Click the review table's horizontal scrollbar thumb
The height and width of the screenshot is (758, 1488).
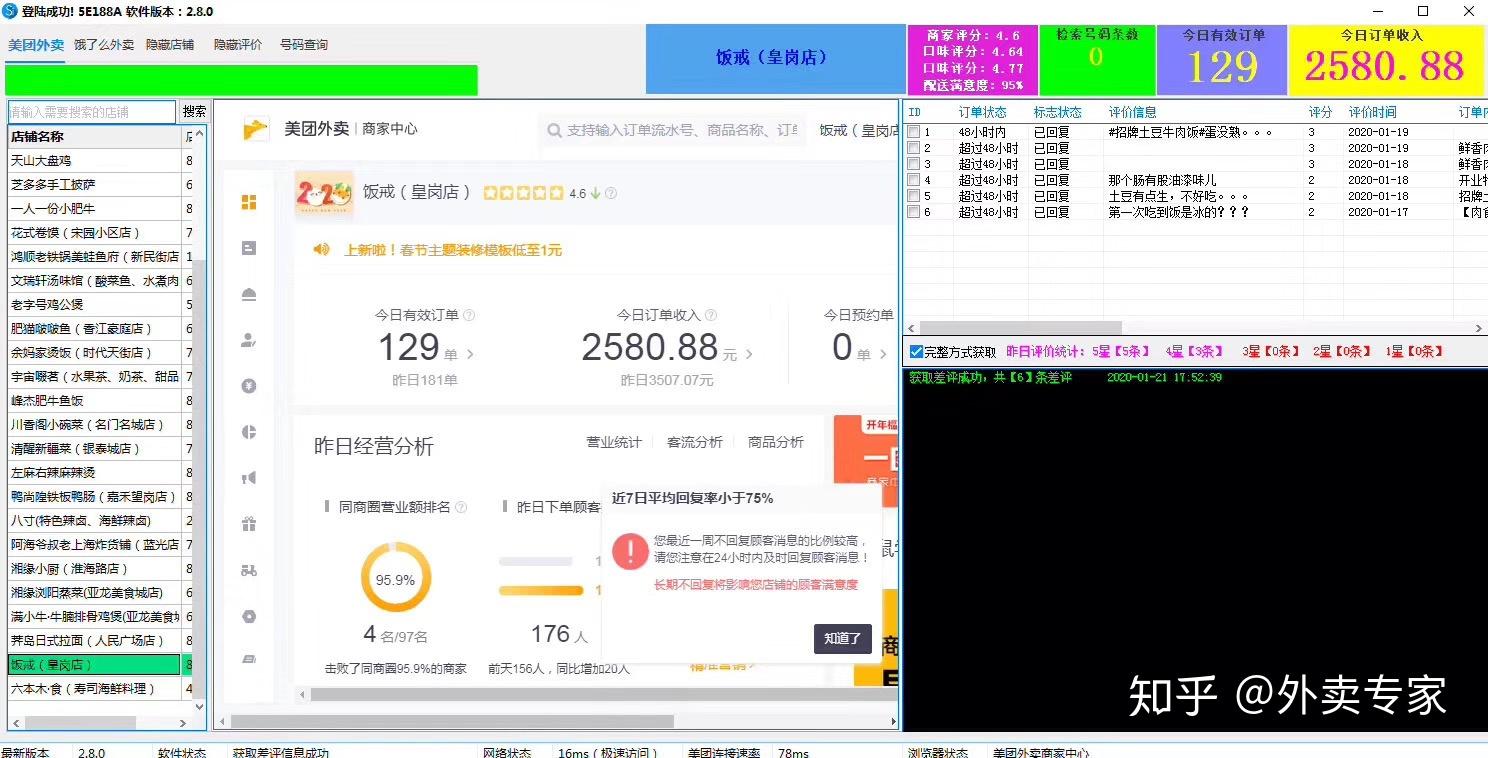click(1020, 328)
